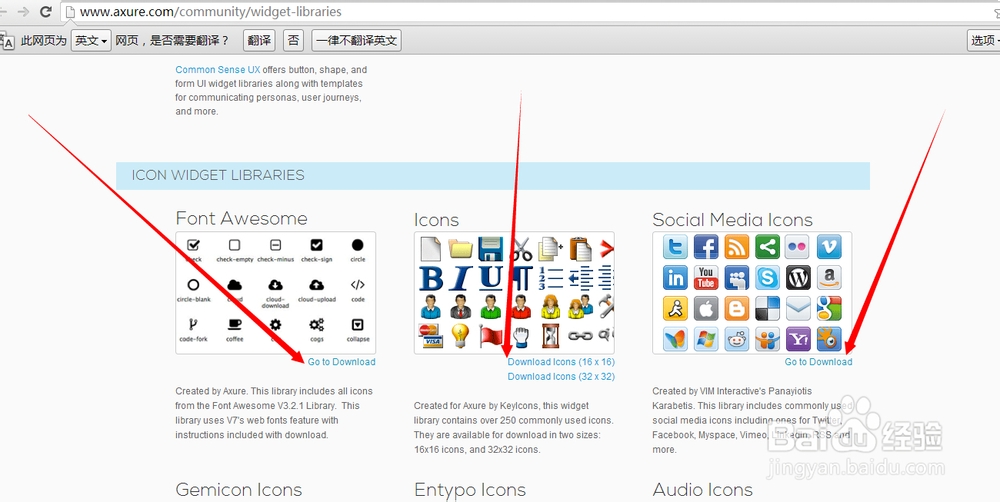Viewport: 1000px width, 502px height.
Task: Click the Underline U icon
Action: tap(490, 279)
